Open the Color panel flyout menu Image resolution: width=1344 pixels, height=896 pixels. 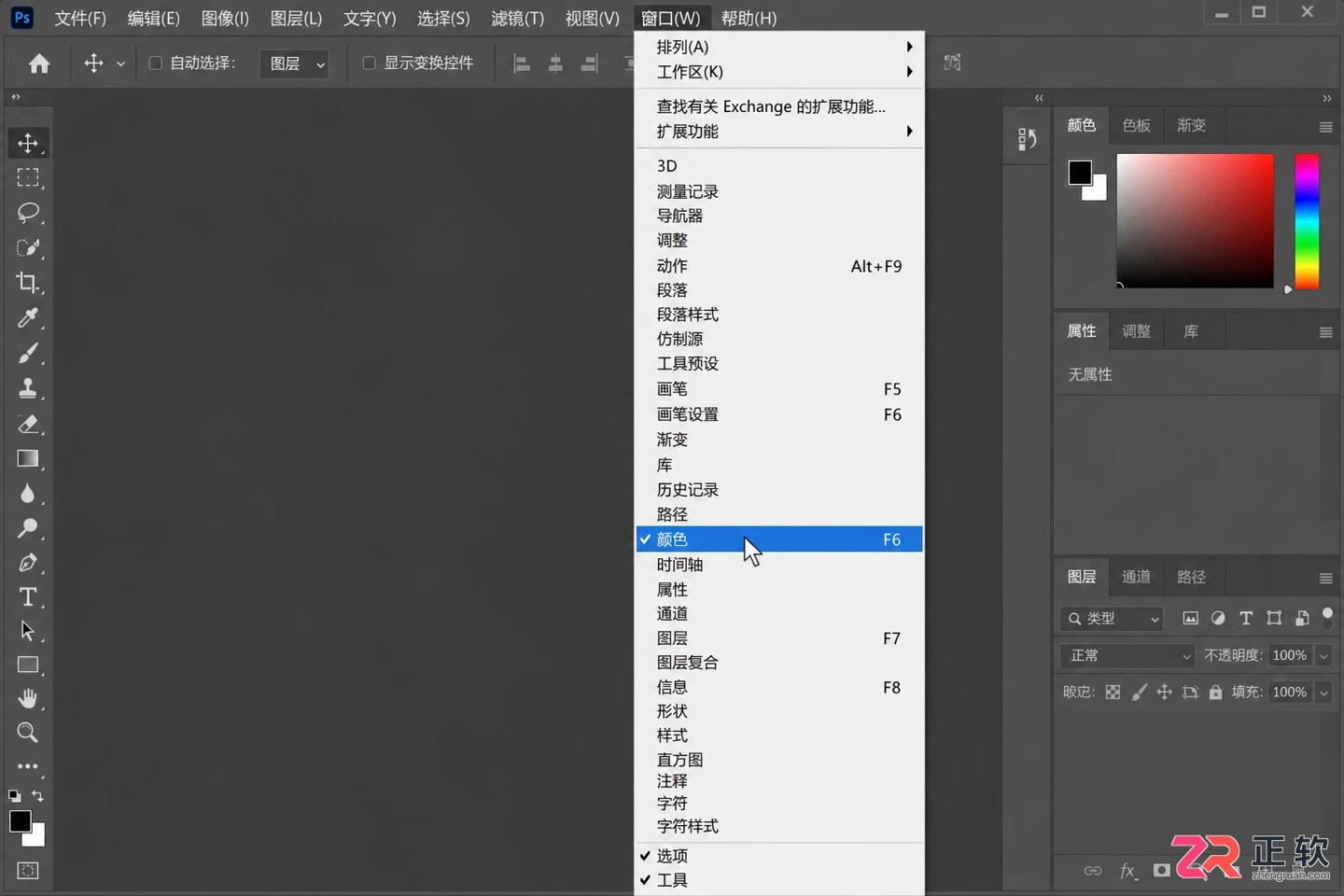point(1325,127)
